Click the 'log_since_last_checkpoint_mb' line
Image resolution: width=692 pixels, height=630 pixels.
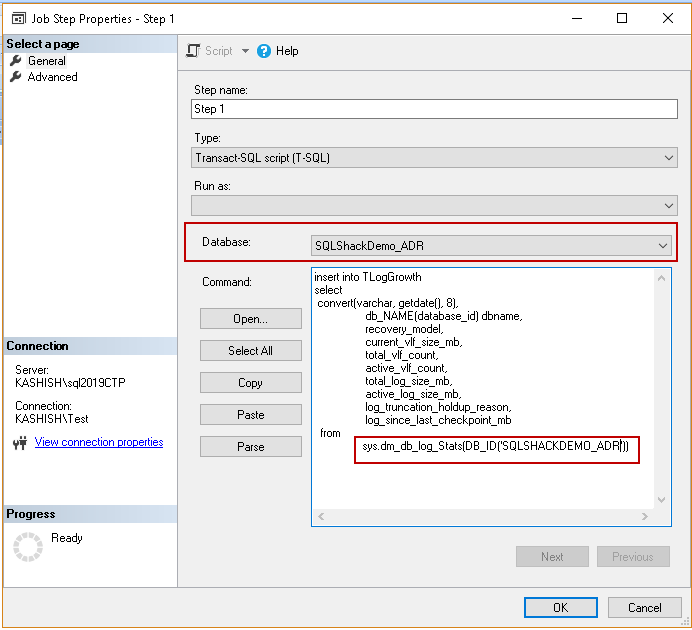point(438,420)
